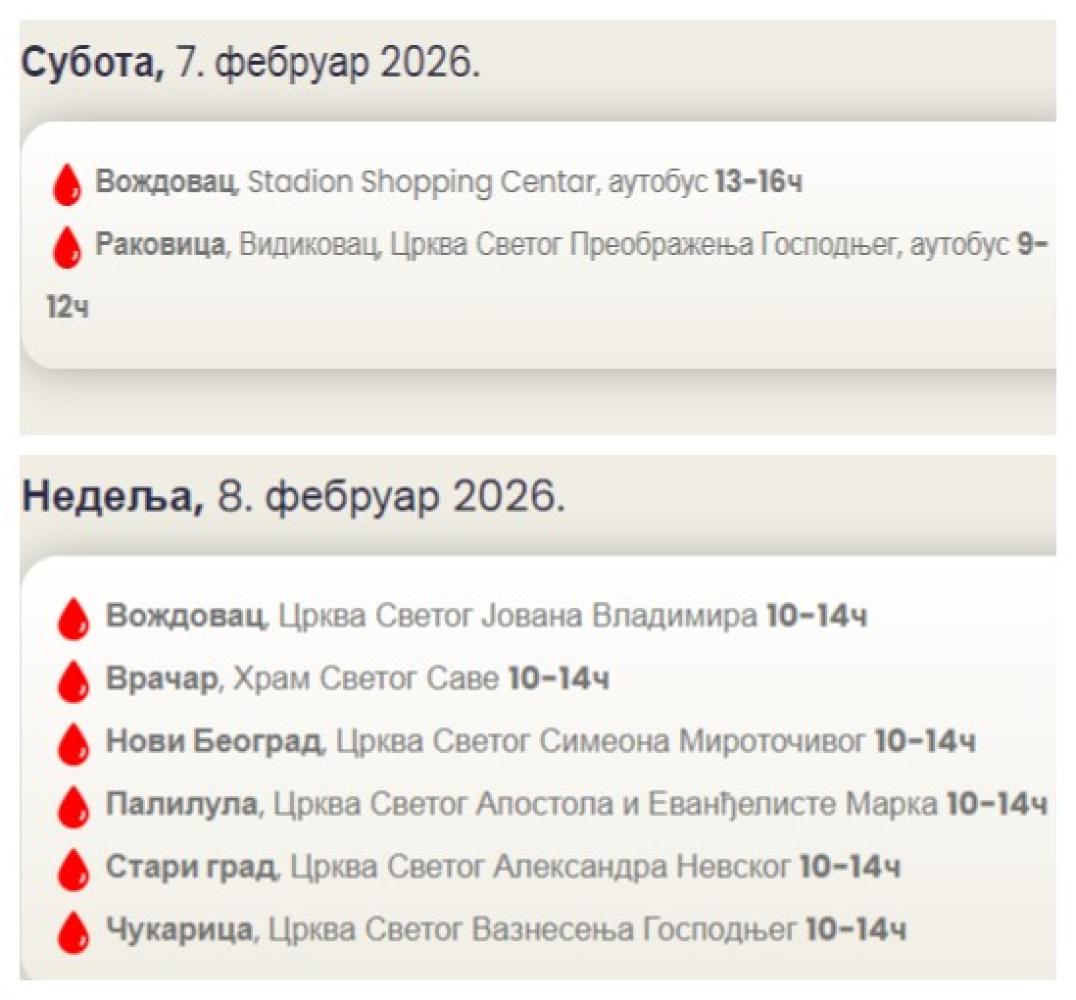
Task: Open Црква Светог Александра Невског entry
Action: point(540,867)
